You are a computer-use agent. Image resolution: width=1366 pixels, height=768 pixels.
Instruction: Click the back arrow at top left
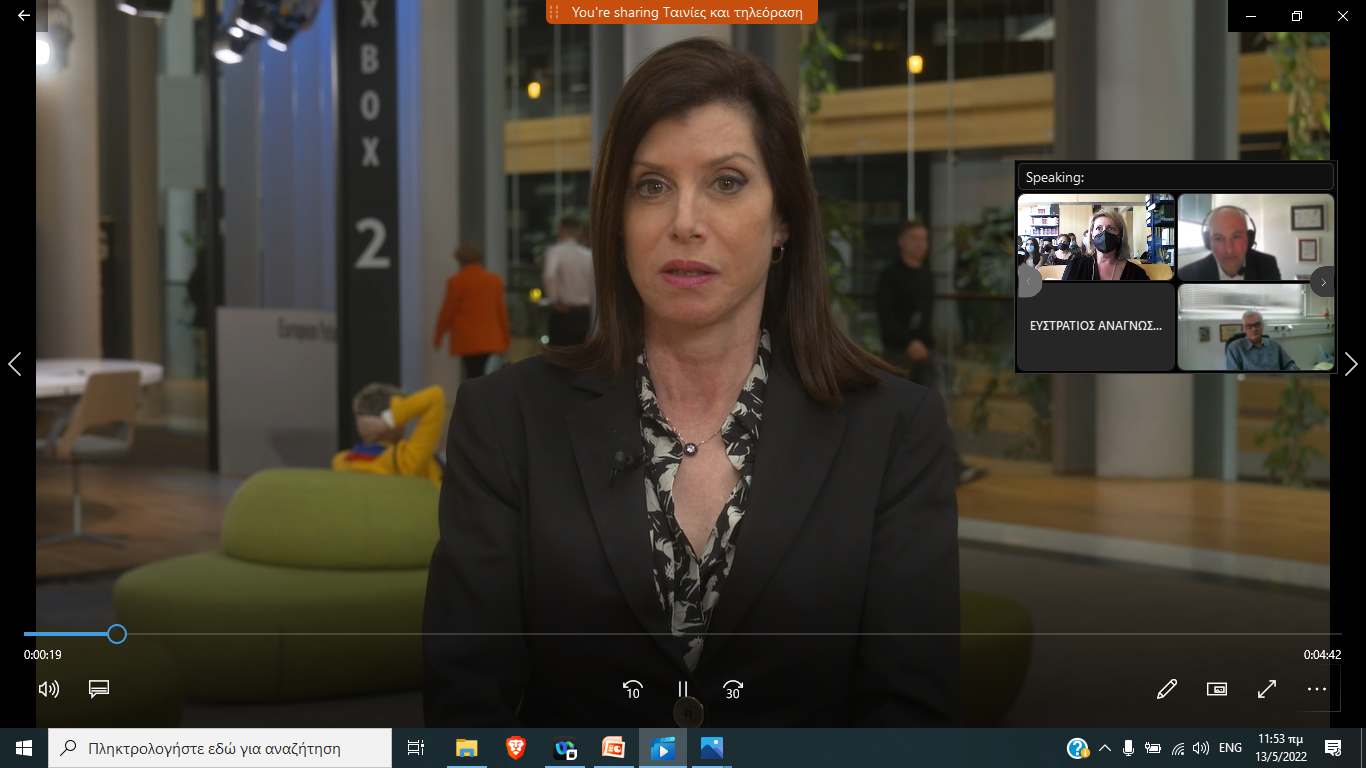(24, 16)
